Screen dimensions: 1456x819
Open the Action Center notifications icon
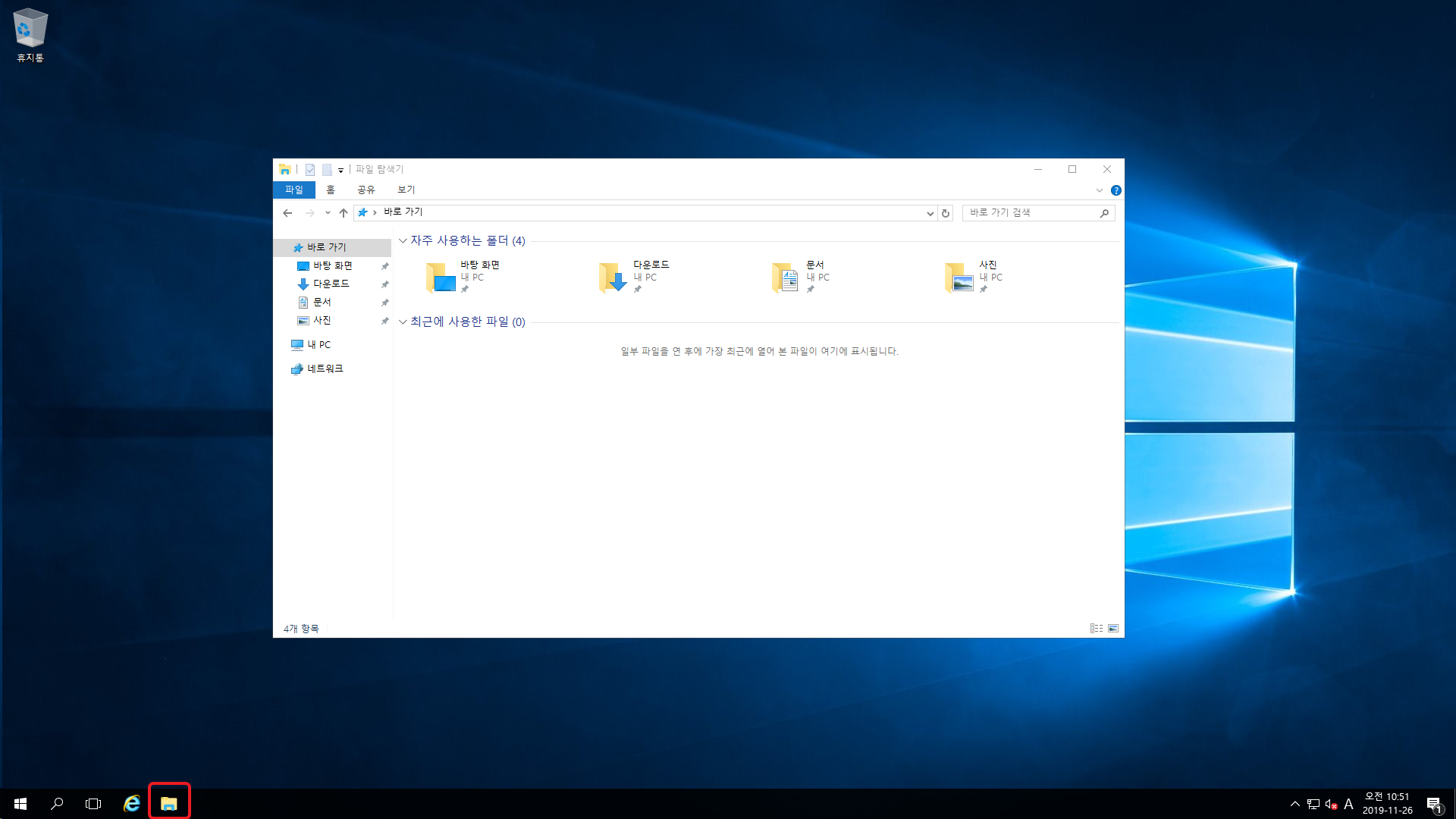[x=1434, y=804]
